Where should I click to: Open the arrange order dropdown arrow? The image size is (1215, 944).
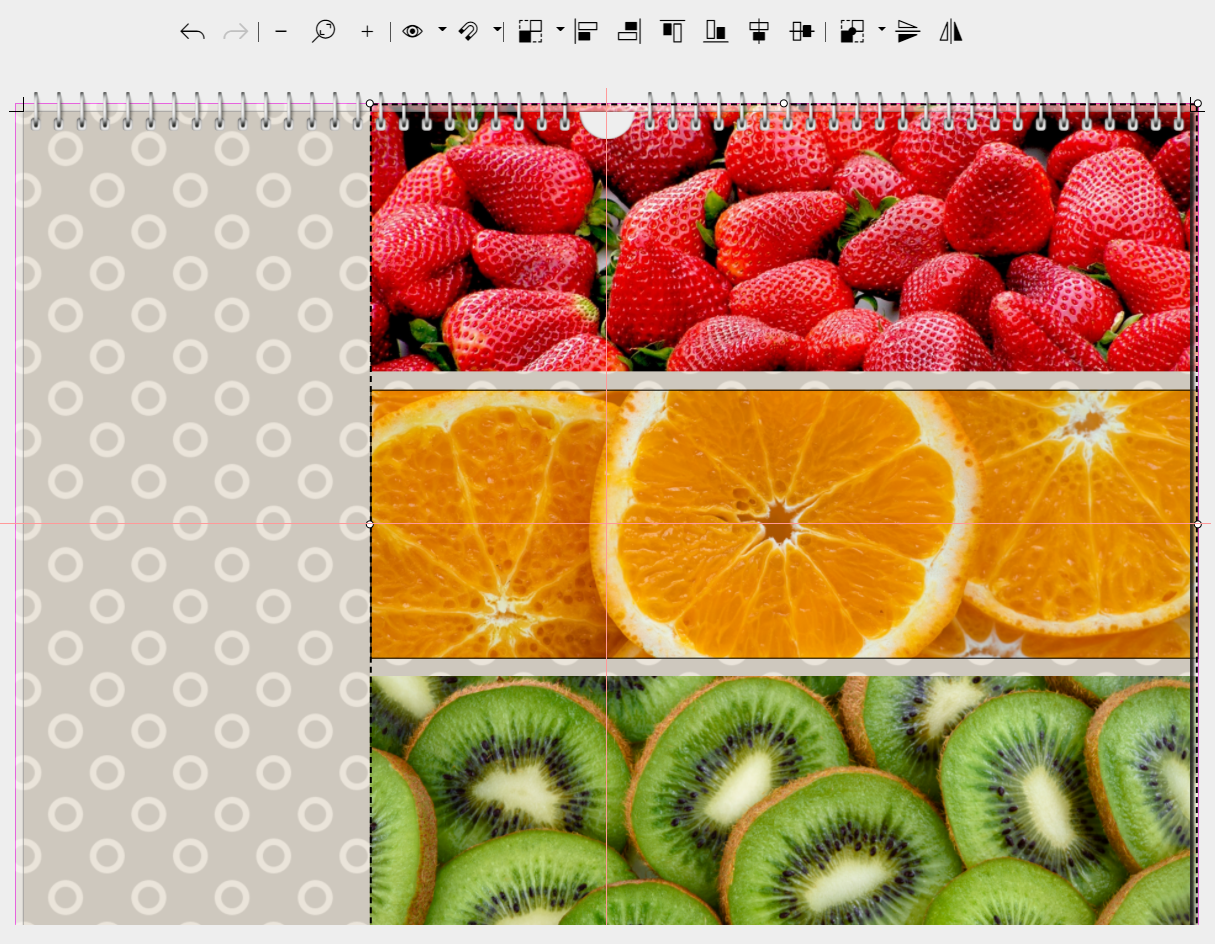pyautogui.click(x=560, y=30)
